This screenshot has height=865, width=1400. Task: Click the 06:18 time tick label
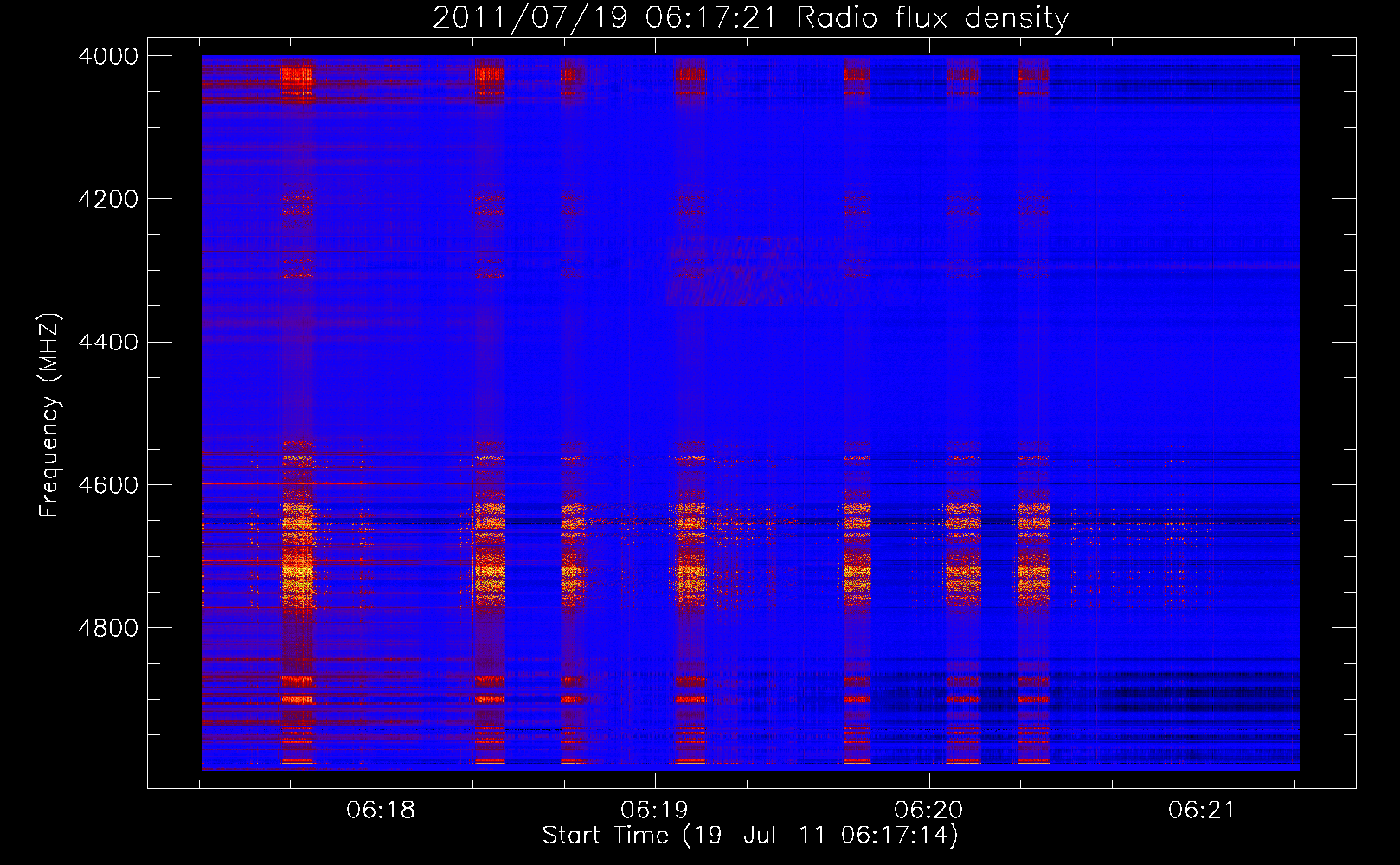click(381, 811)
